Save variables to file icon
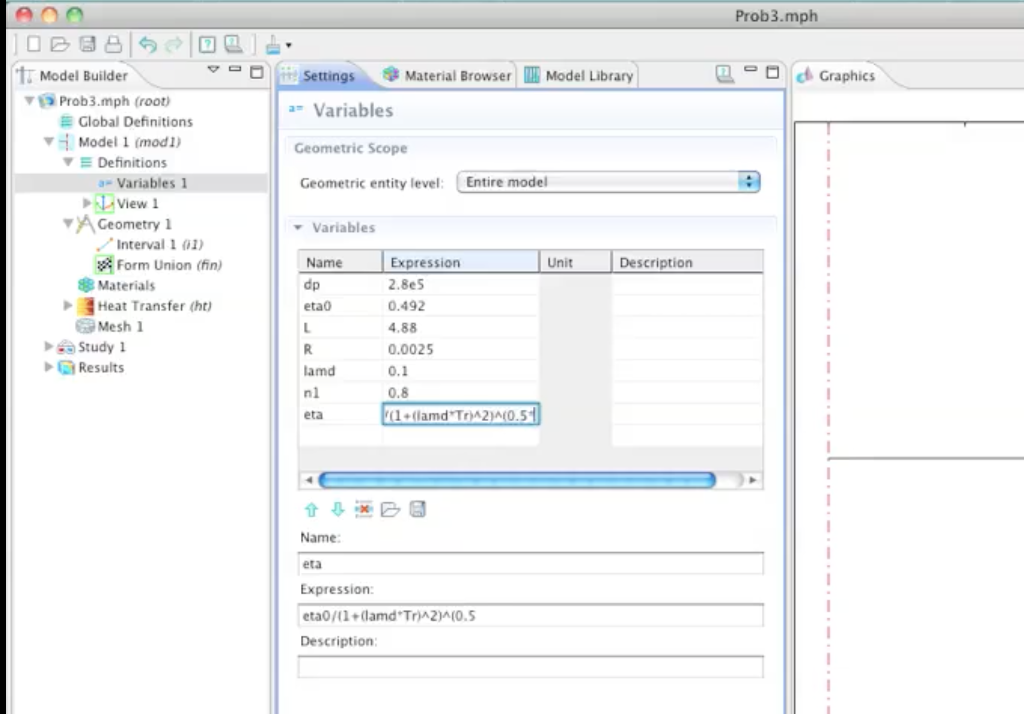The image size is (1024, 714). 417,510
